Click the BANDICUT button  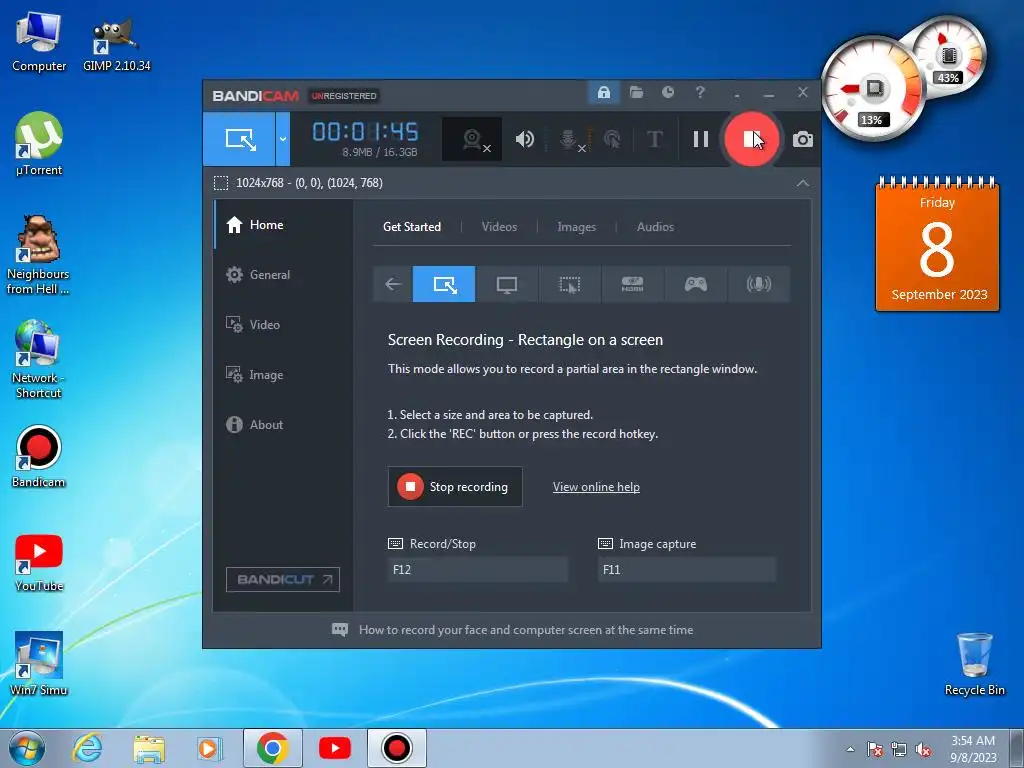(283, 579)
